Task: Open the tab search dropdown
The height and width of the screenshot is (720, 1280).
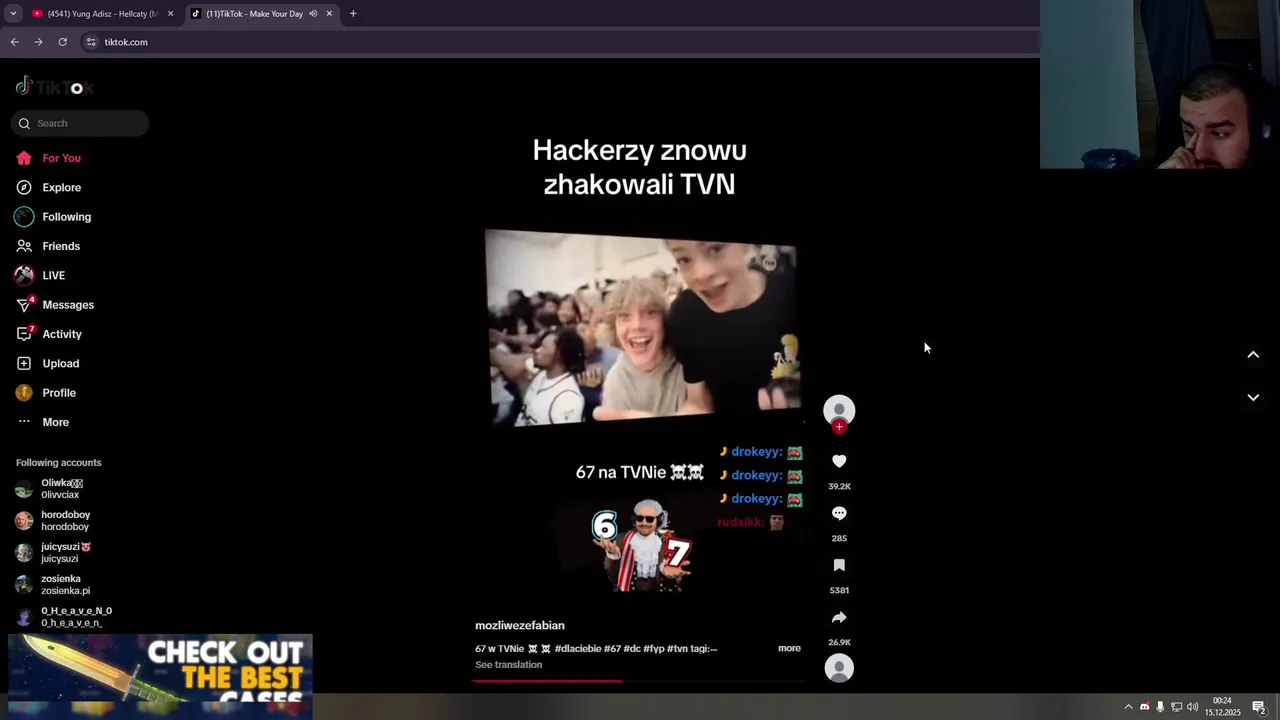Action: click(x=13, y=14)
